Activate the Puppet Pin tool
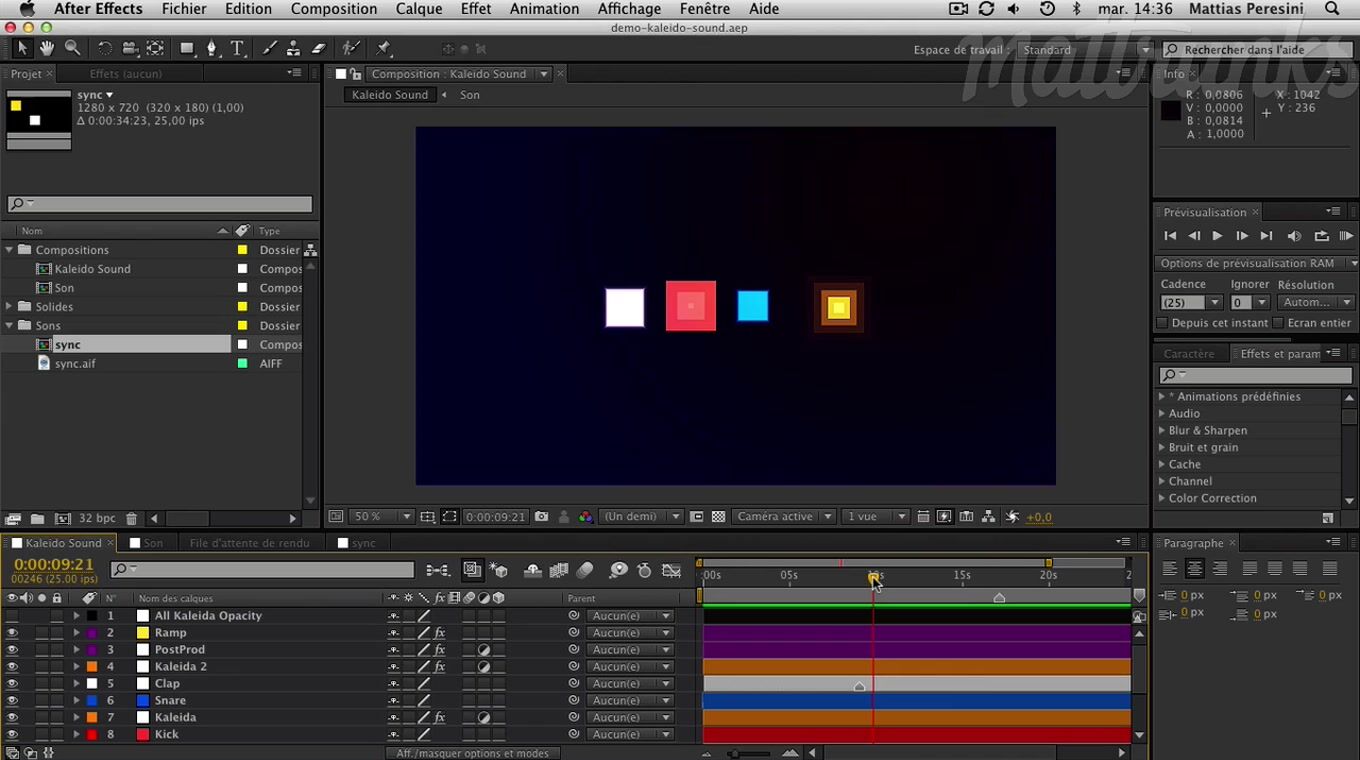1360x760 pixels. [x=383, y=48]
